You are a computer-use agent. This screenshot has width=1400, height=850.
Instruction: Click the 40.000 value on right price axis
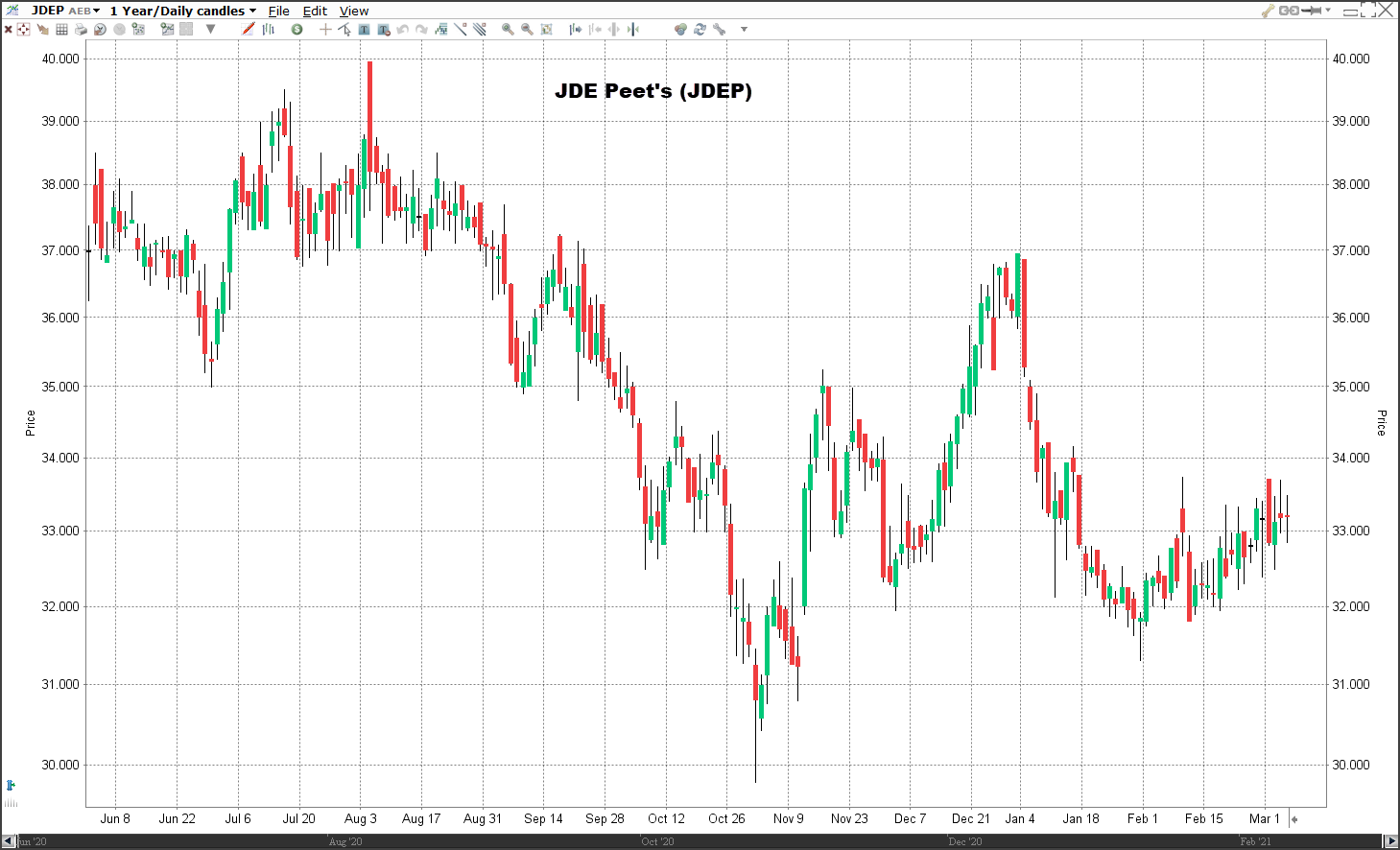1351,59
